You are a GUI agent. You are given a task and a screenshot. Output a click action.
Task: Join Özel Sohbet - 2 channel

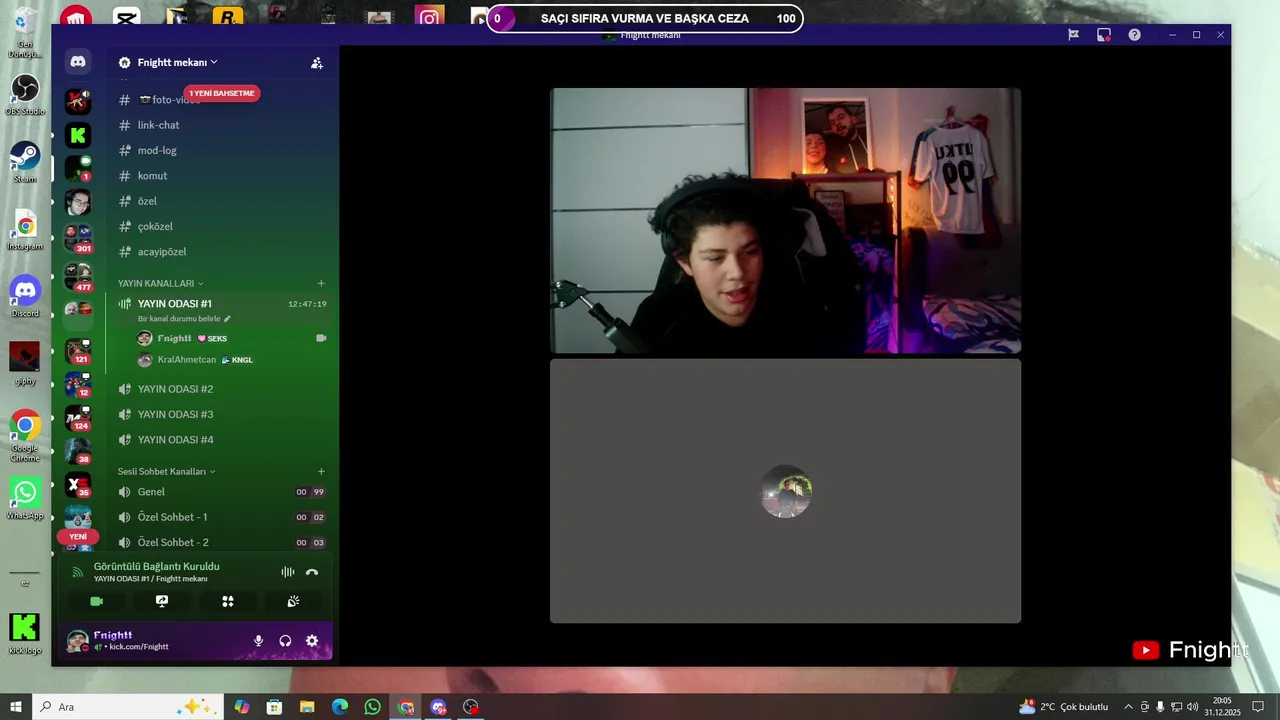221,543
